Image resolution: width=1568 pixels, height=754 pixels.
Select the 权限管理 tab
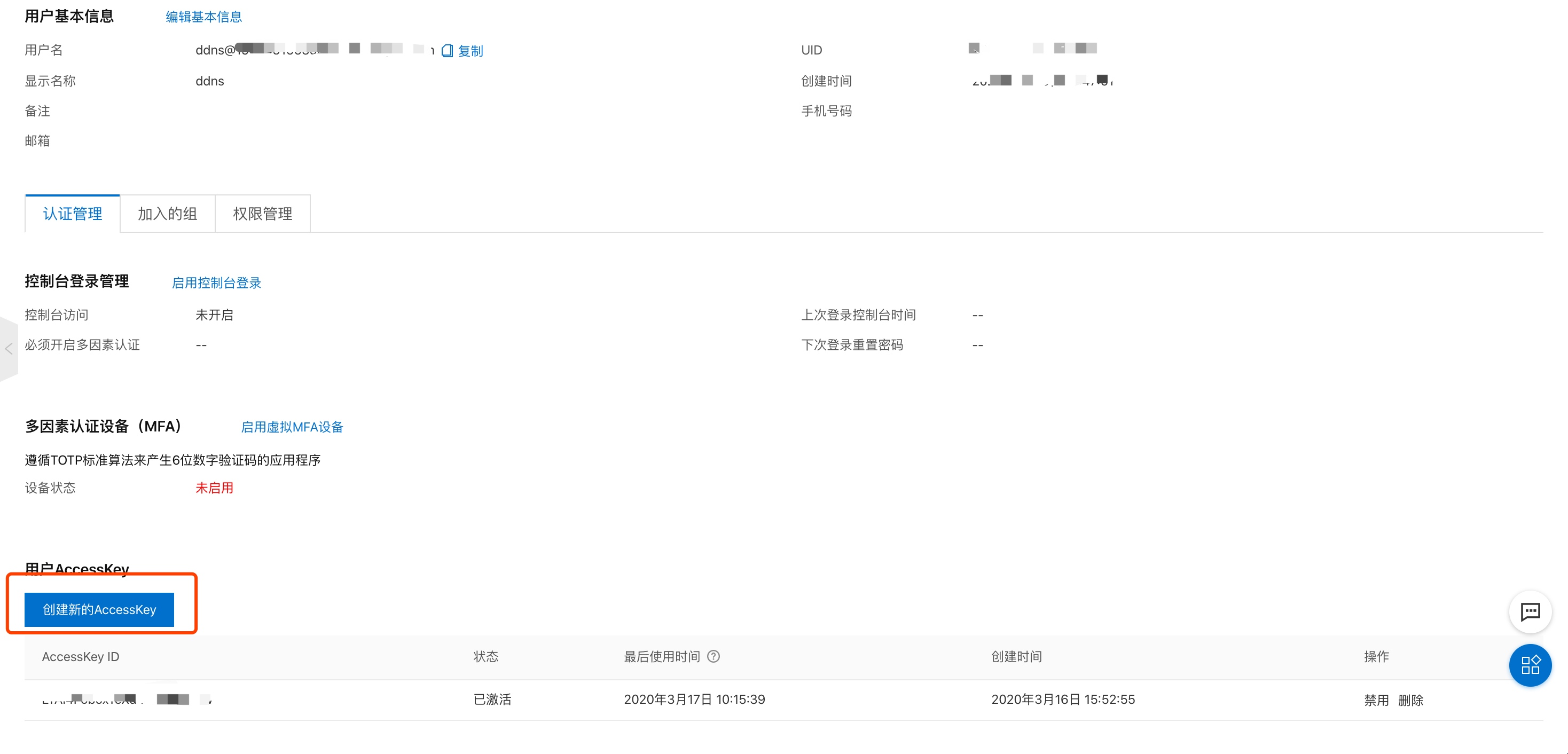[x=262, y=214]
